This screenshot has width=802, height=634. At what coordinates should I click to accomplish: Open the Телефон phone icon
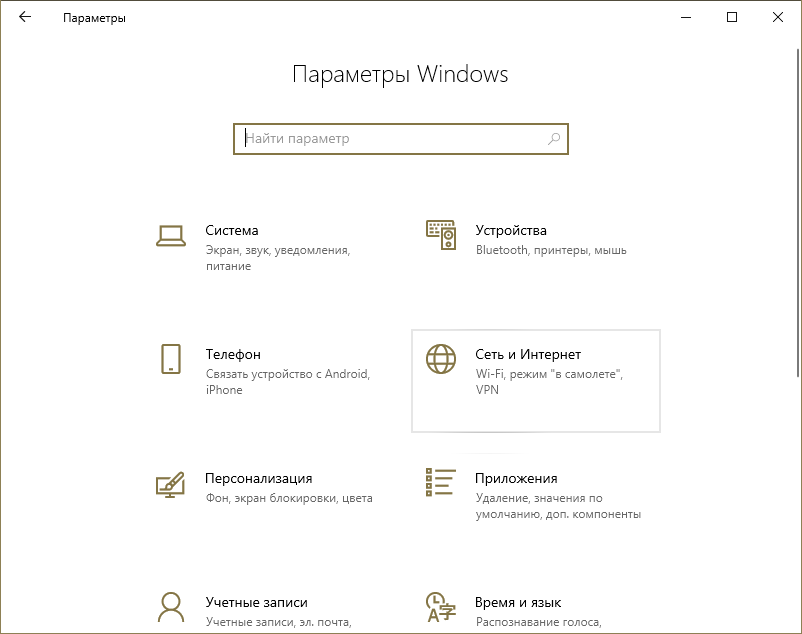[171, 359]
